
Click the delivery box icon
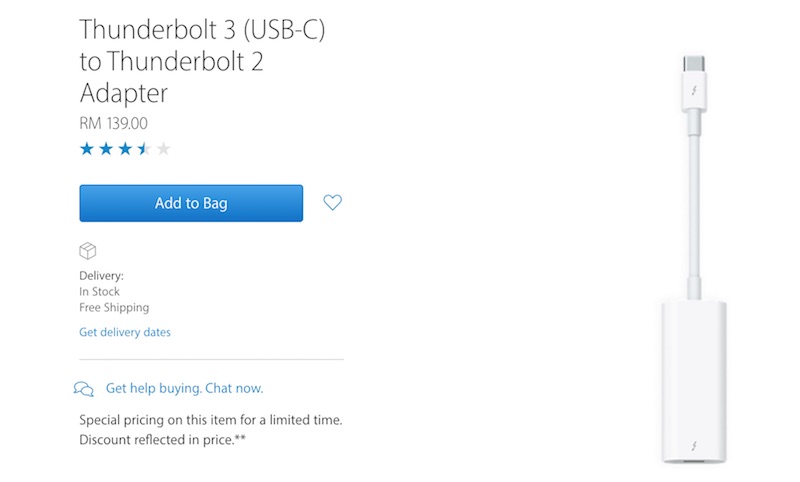(x=88, y=251)
